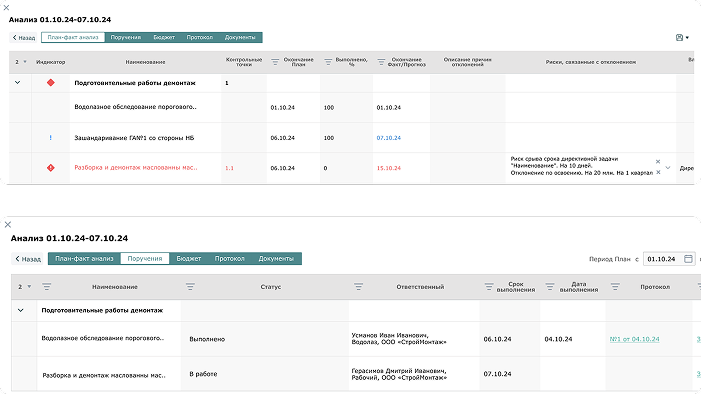The width and height of the screenshot is (701, 394).
Task: Click the filter icon beside the Статус column
Action: coord(190,287)
